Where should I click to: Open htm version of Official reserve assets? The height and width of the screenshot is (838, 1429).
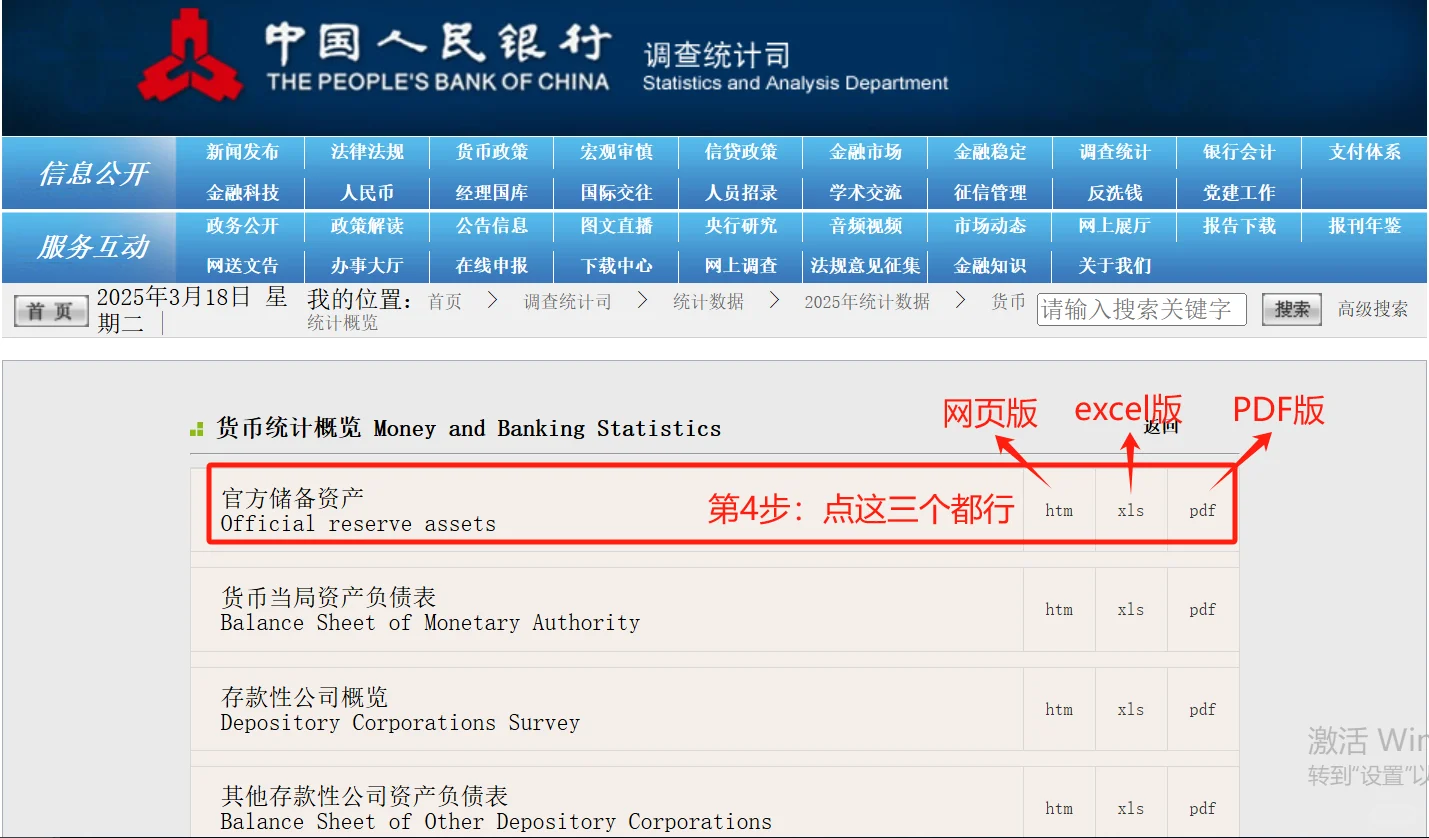(x=1059, y=510)
